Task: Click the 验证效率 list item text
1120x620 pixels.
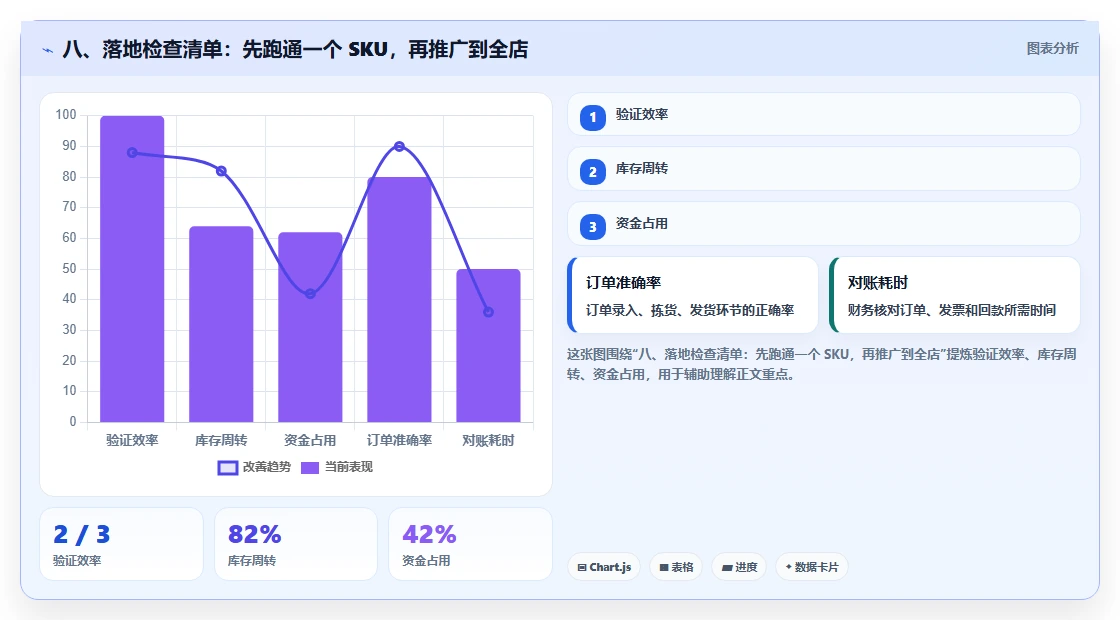Action: tap(641, 114)
